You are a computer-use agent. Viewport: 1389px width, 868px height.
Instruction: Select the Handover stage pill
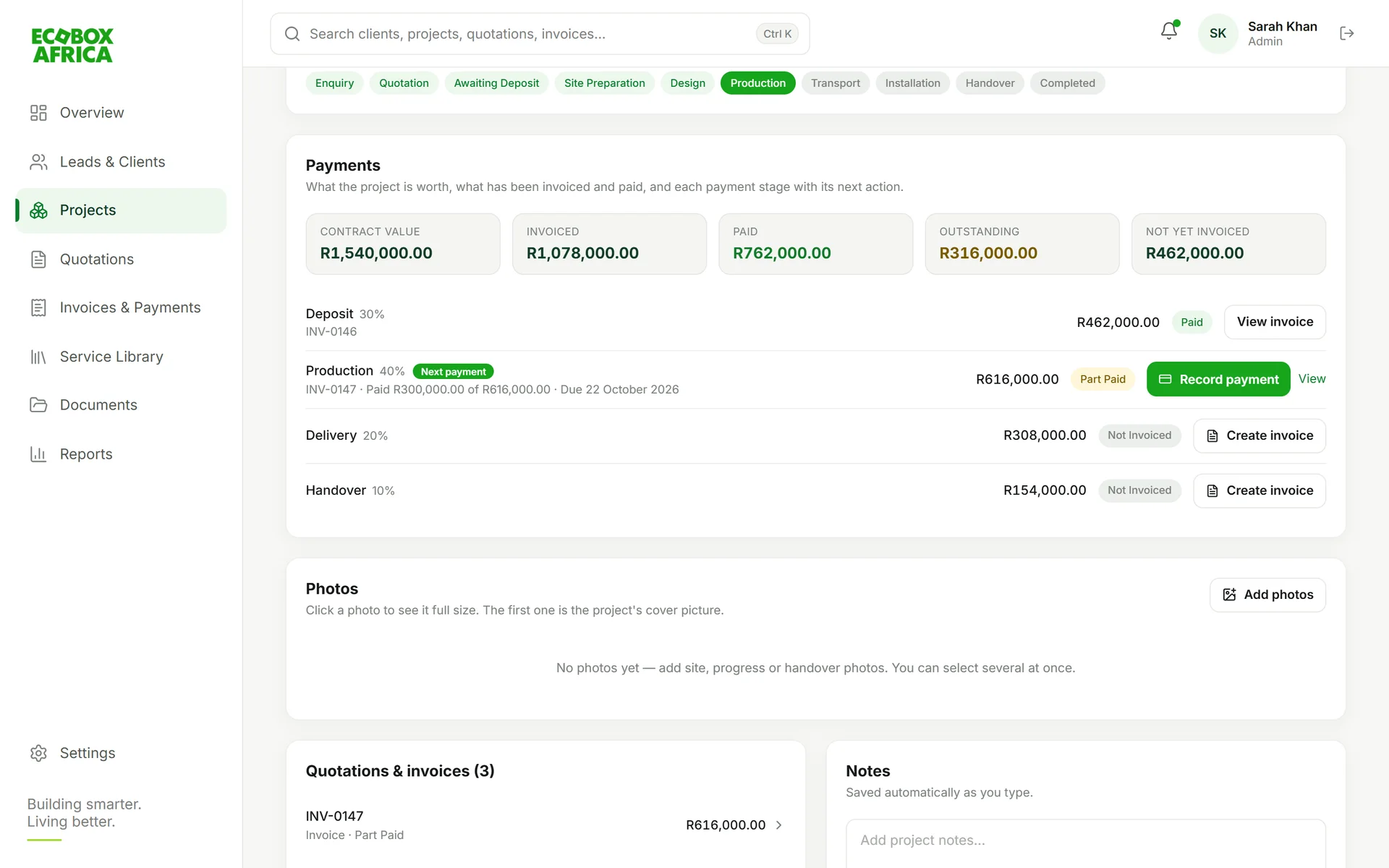pyautogui.click(x=990, y=83)
